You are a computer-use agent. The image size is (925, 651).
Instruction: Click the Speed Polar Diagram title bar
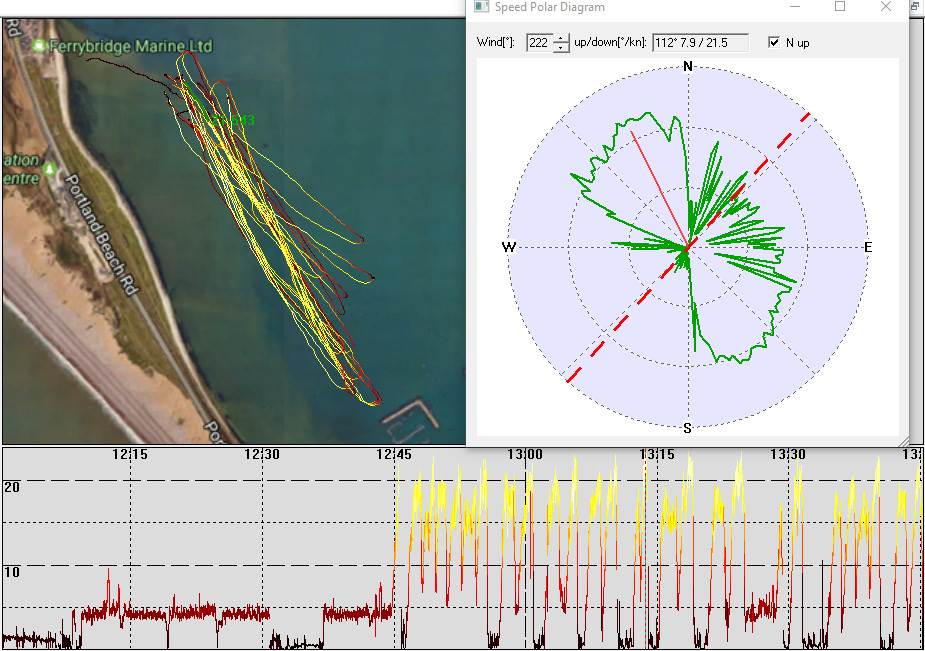click(650, 7)
